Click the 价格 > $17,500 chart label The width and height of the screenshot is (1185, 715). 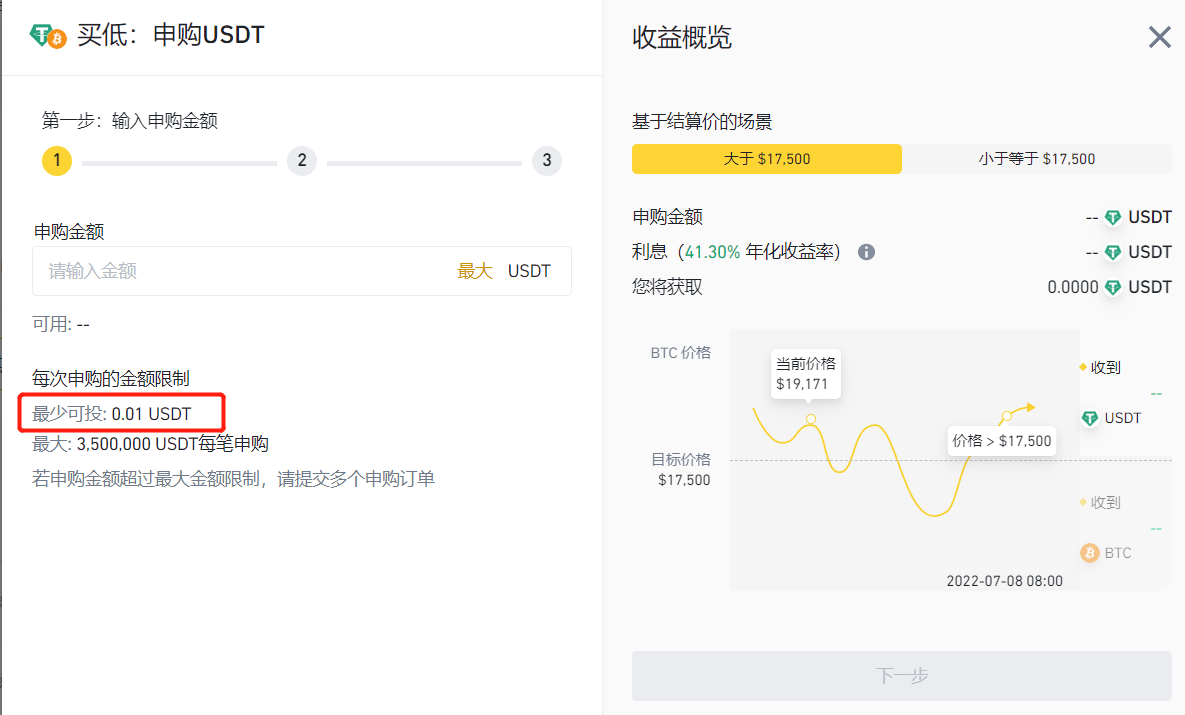1001,441
